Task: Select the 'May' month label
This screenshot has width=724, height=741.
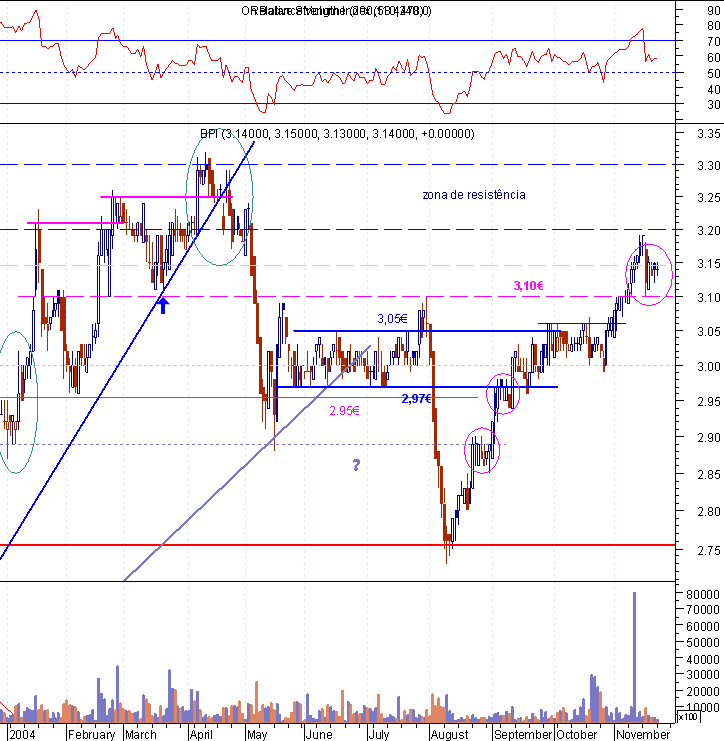Action: [257, 734]
